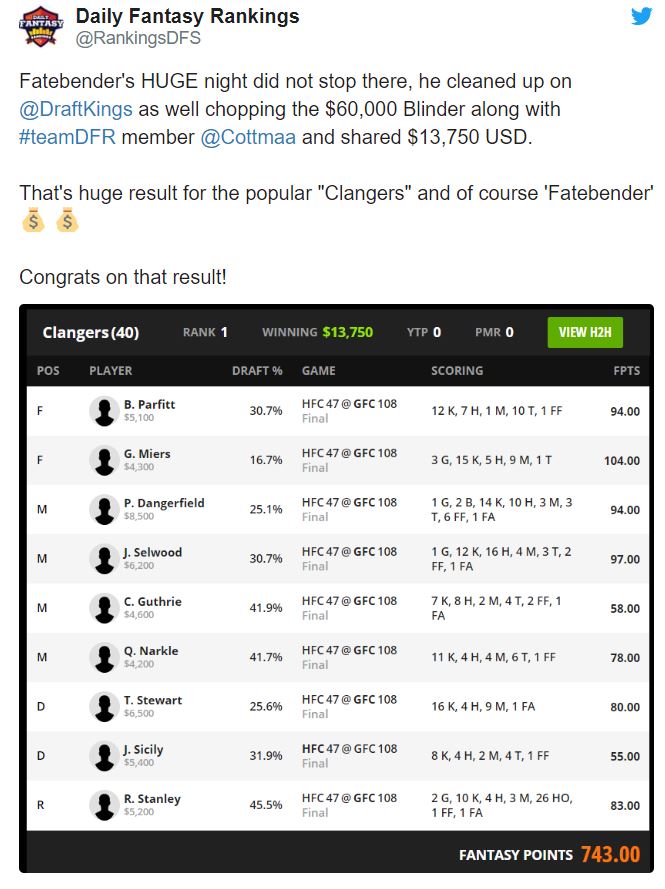Select P. Dangerfield player avatar icon
This screenshot has width=665, height=889.
click(104, 509)
